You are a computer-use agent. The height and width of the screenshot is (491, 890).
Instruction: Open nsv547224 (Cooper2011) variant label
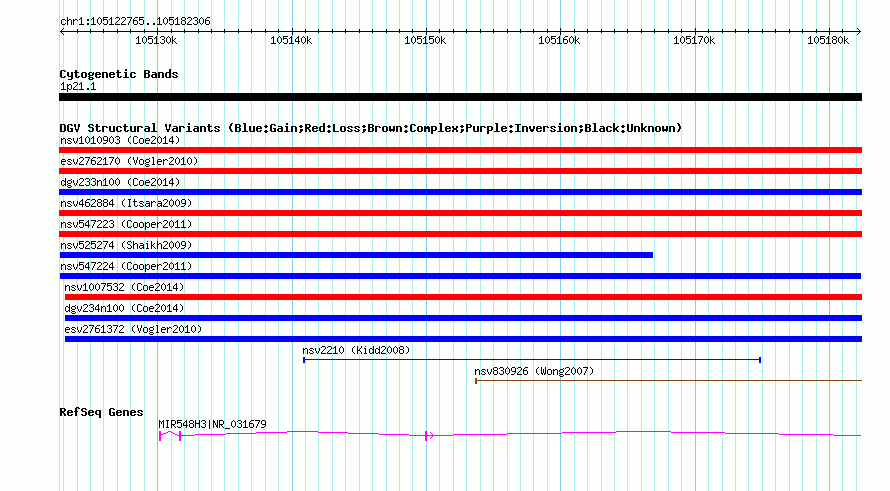point(126,266)
